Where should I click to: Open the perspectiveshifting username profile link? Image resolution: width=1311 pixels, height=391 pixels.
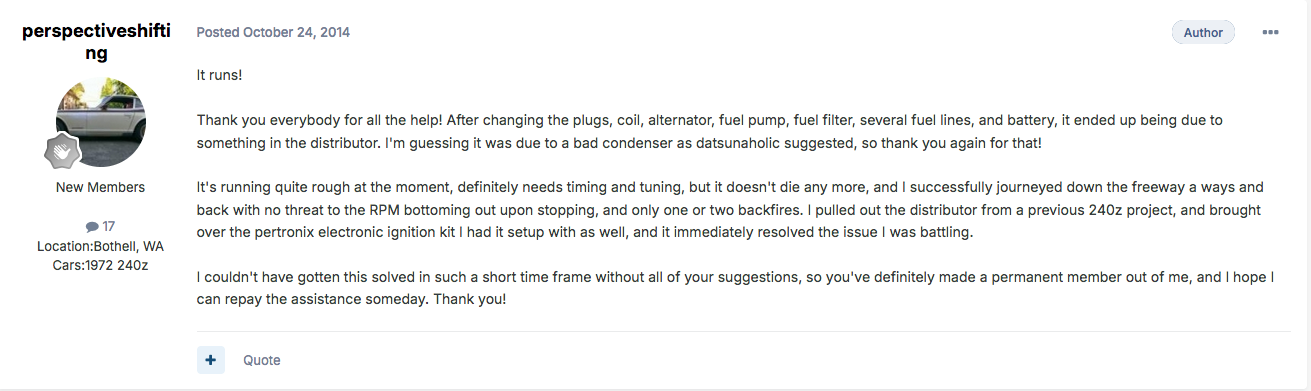coord(96,42)
